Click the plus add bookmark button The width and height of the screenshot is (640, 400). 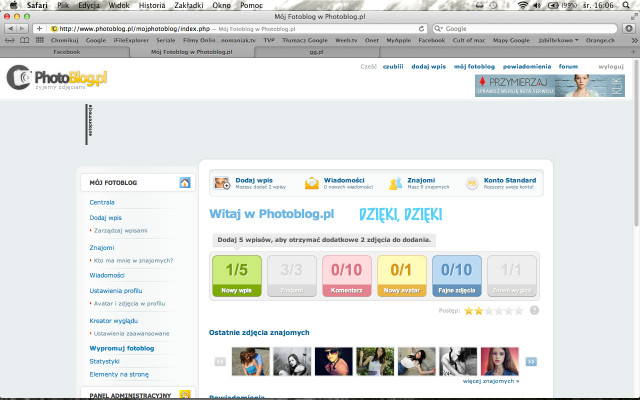coord(39,29)
